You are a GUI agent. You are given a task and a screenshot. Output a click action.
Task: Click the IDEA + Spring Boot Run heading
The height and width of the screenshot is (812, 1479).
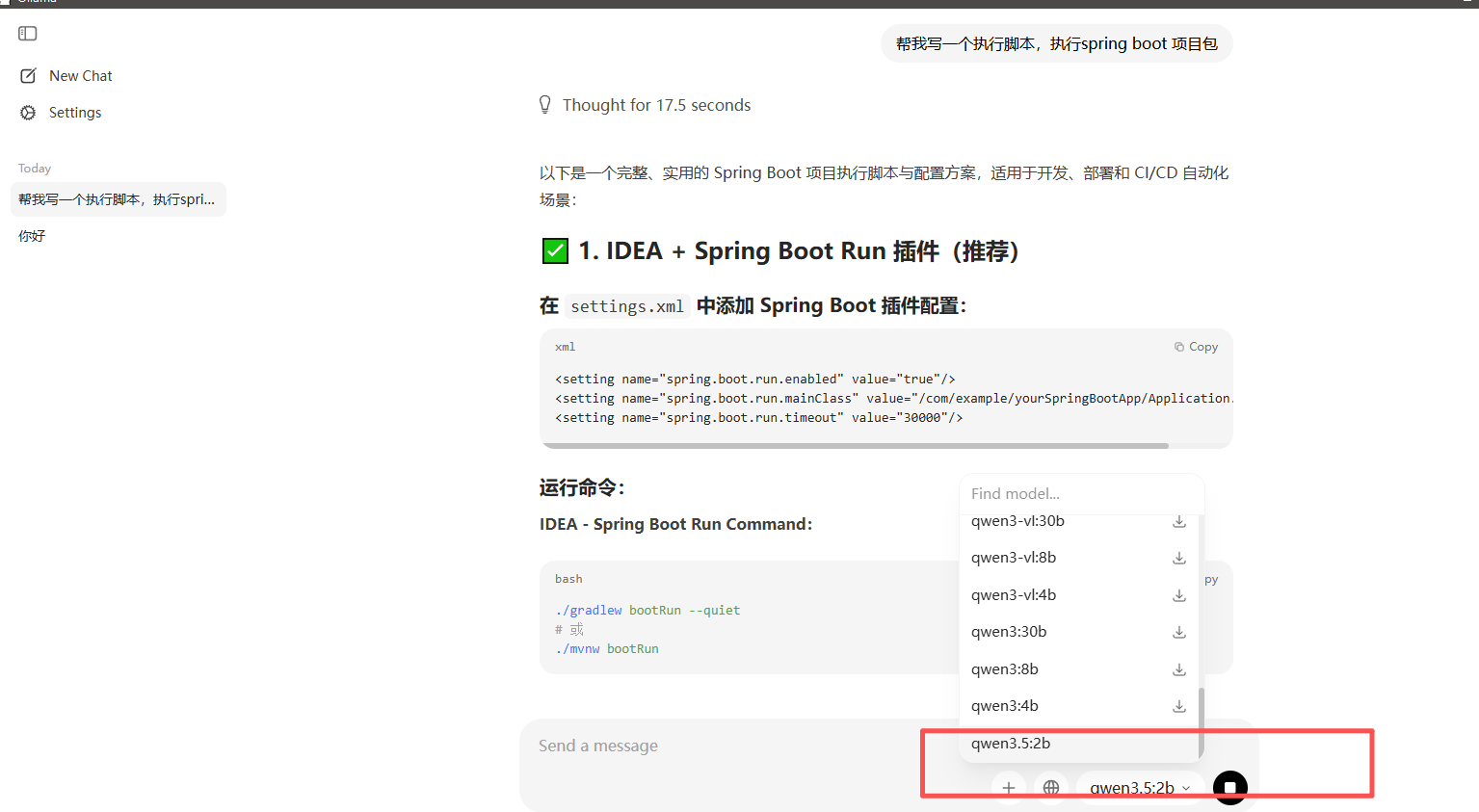(780, 251)
